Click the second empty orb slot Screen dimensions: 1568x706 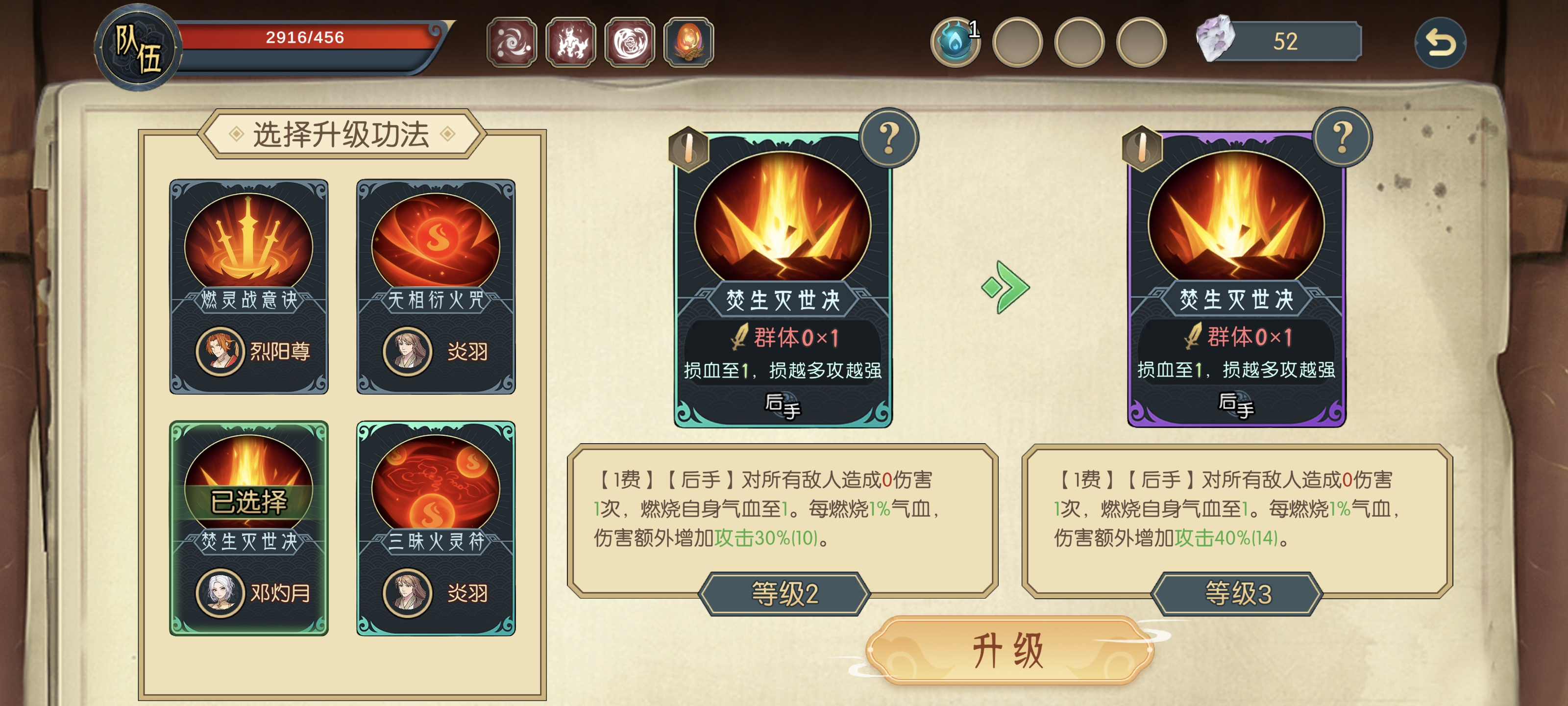coord(1080,42)
